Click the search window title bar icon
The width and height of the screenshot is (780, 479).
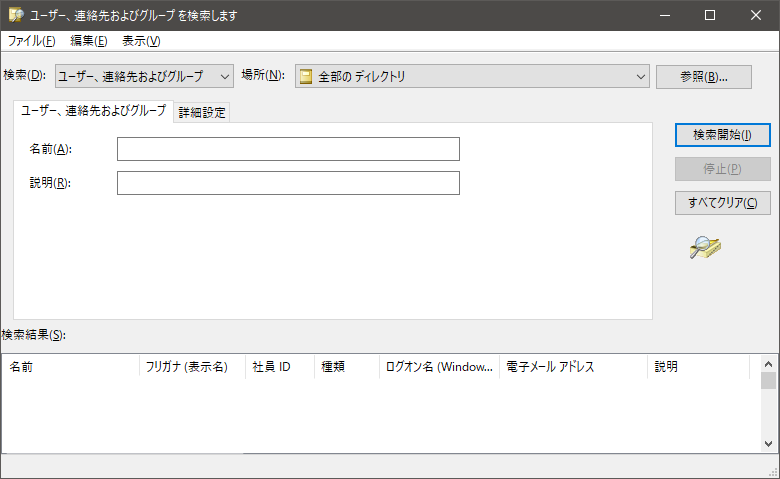click(15, 15)
